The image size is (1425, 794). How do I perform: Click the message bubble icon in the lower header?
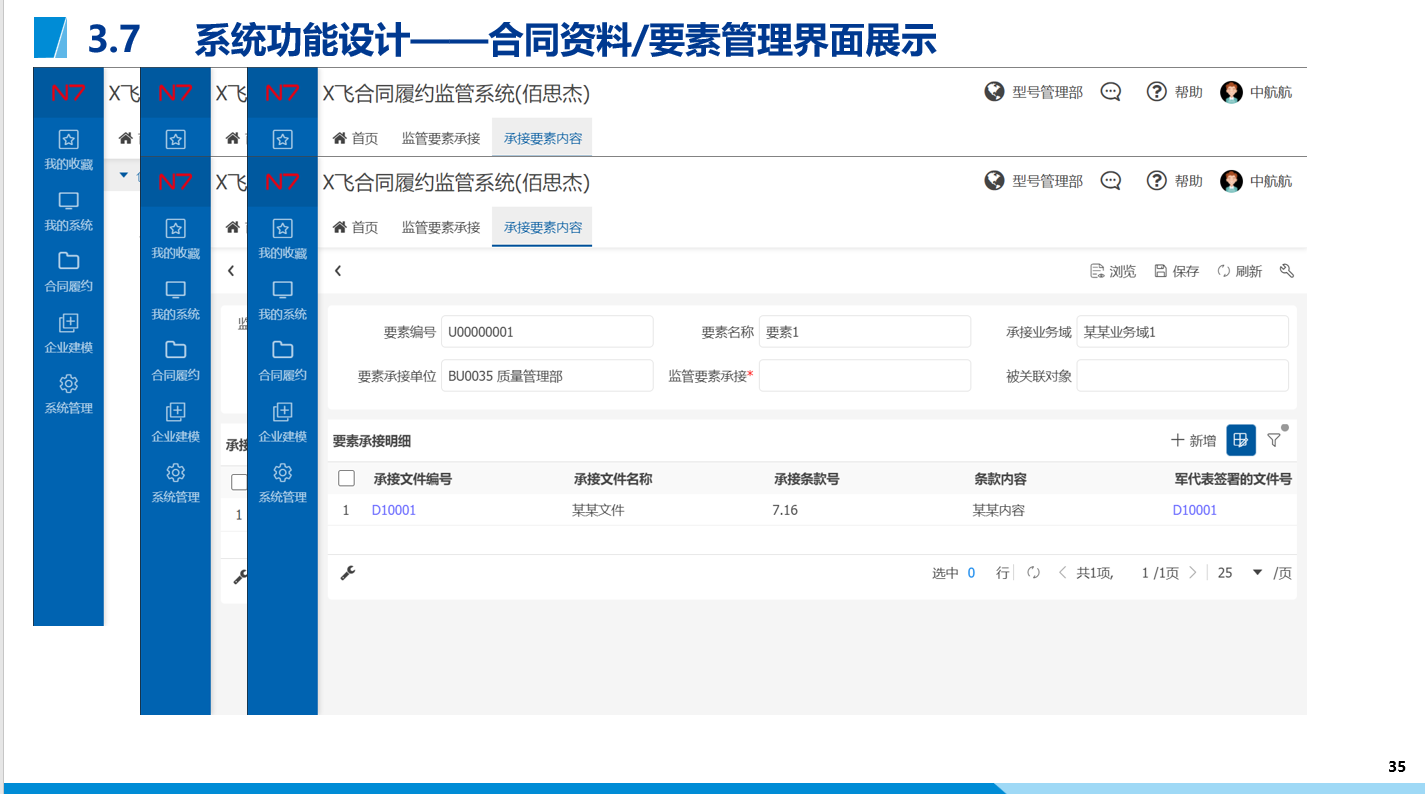click(x=1110, y=181)
